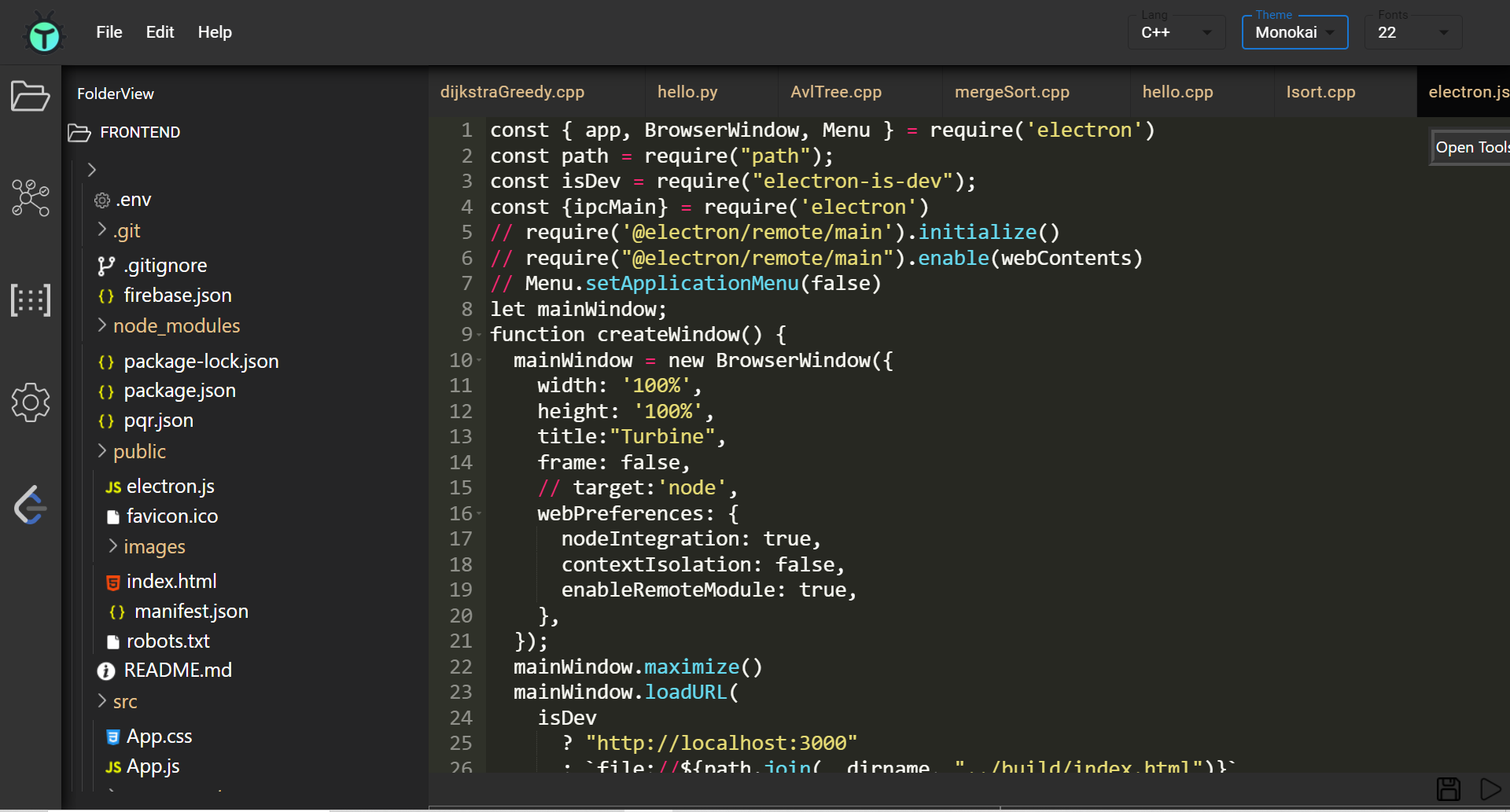Click the JS icon beside App.js
The image size is (1510, 812).
tap(113, 767)
